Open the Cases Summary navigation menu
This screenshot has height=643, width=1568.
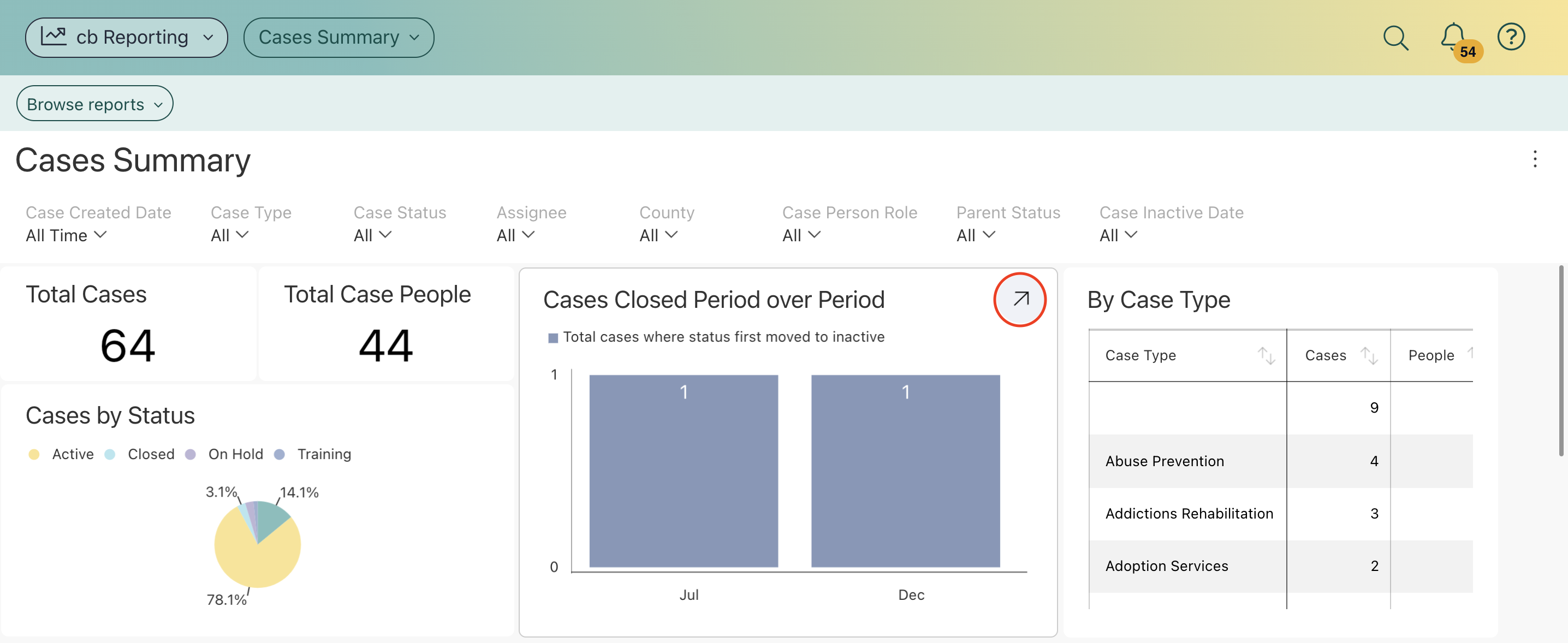point(338,38)
